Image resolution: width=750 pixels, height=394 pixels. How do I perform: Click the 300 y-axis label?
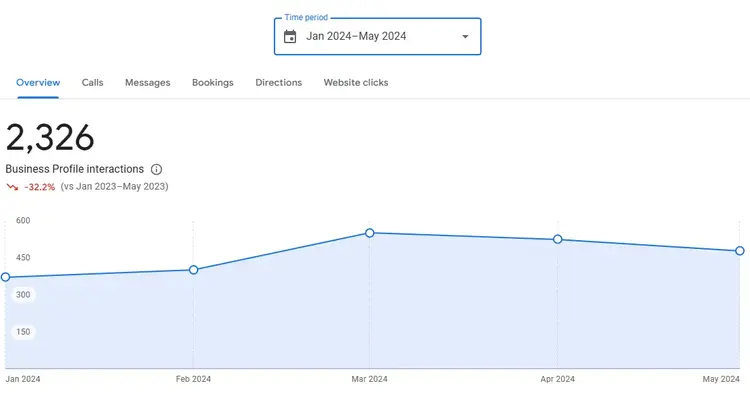pos(23,295)
